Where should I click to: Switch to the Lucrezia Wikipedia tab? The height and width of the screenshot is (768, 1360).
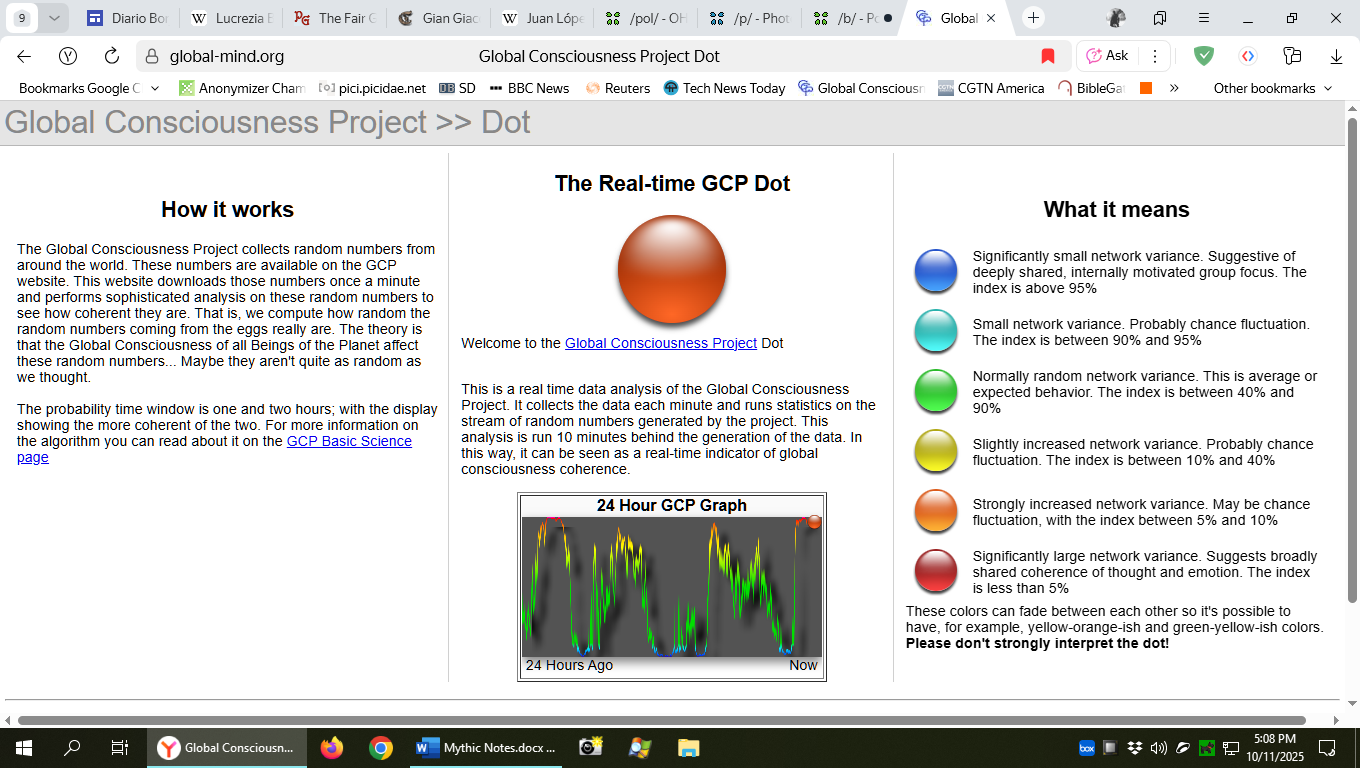[x=230, y=18]
